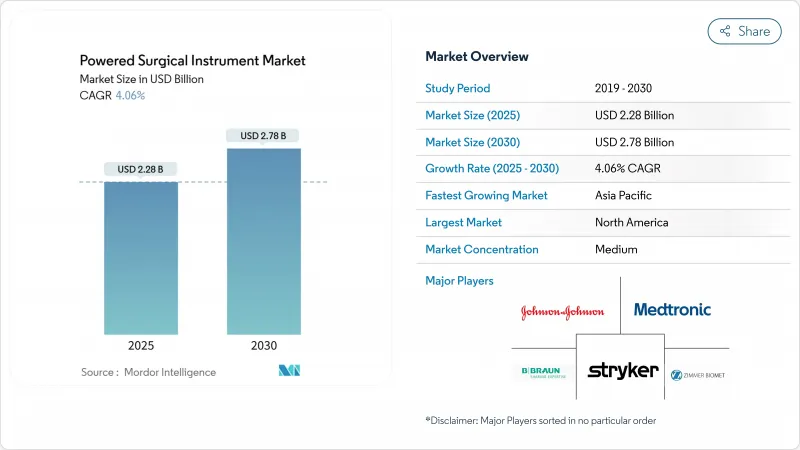Select the USD 2.78 B bar label
Image resolution: width=800 pixels, height=450 pixels.
263,135
